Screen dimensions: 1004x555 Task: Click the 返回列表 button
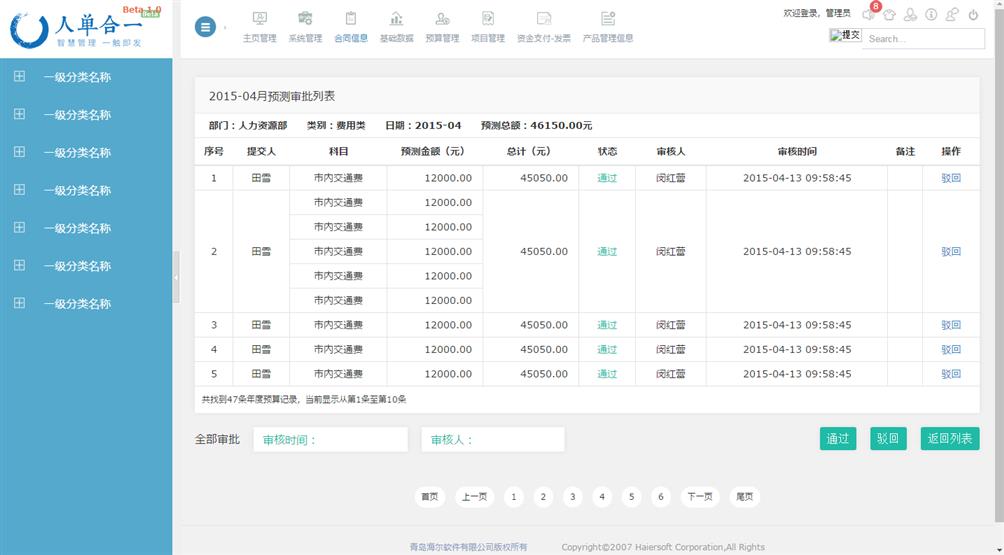pos(949,439)
